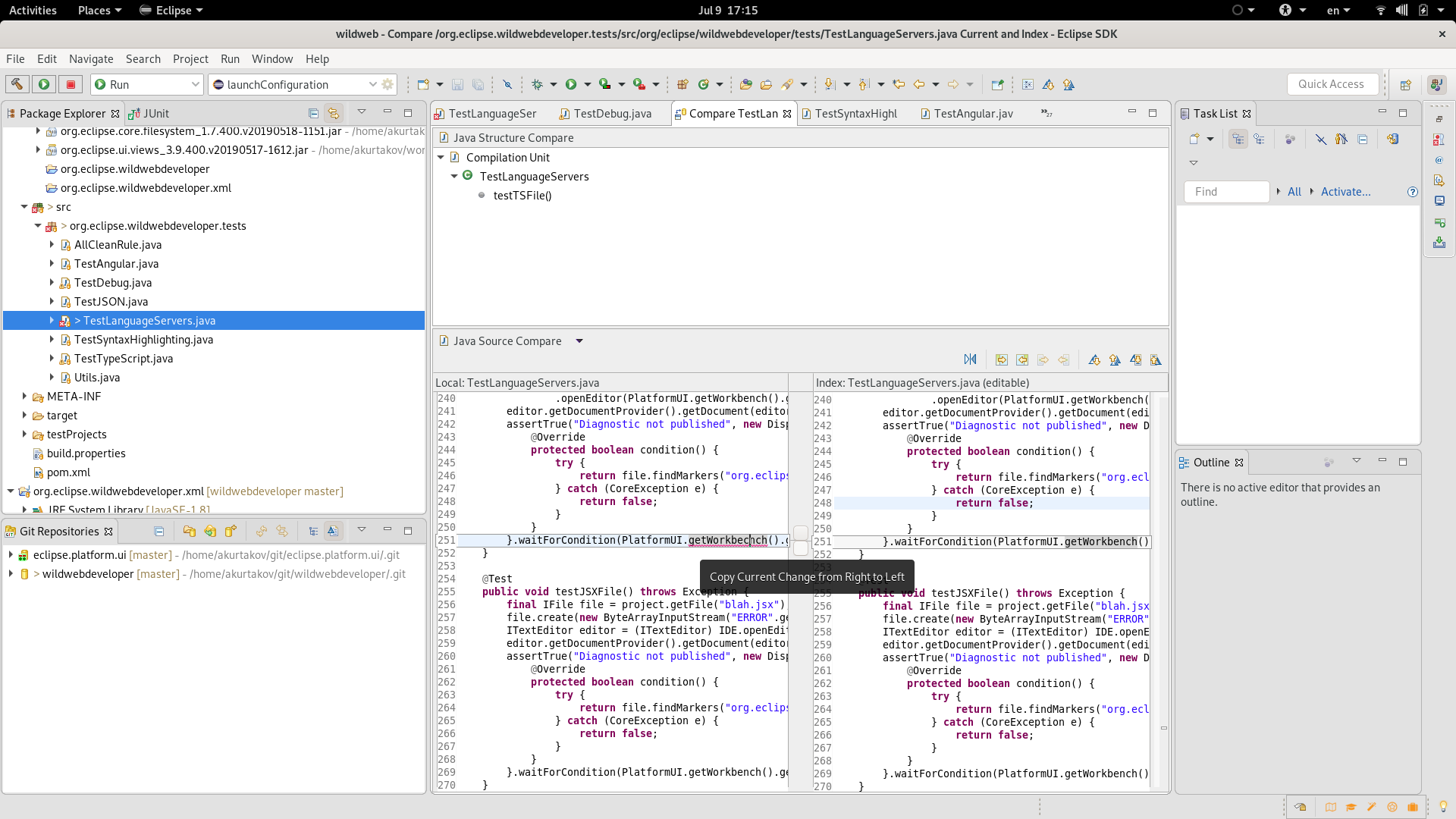Screen dimensions: 1456x819
Task: Click Open Perspective icon near Quick Access
Action: tap(1405, 84)
